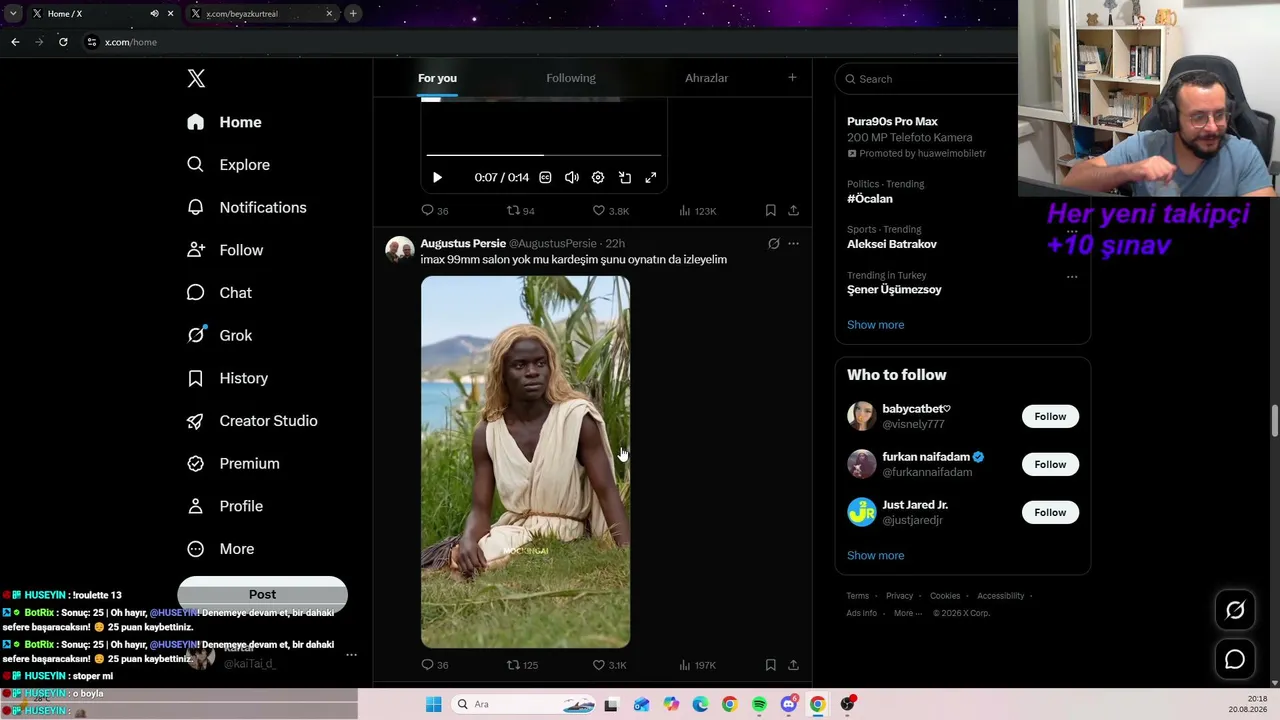Open options for Şener Üşümezsoy trend
This screenshot has height=720, width=1280.
tap(1072, 277)
